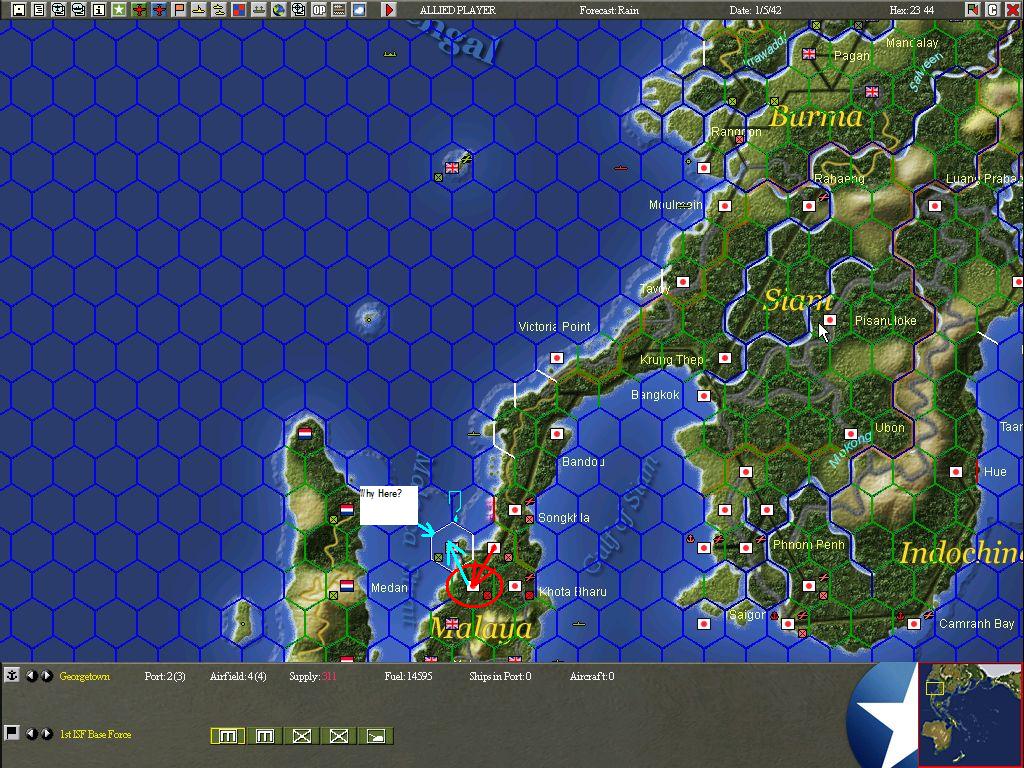This screenshot has width=1024, height=768.
Task: Click the OP operations toolbar icon
Action: (319, 10)
